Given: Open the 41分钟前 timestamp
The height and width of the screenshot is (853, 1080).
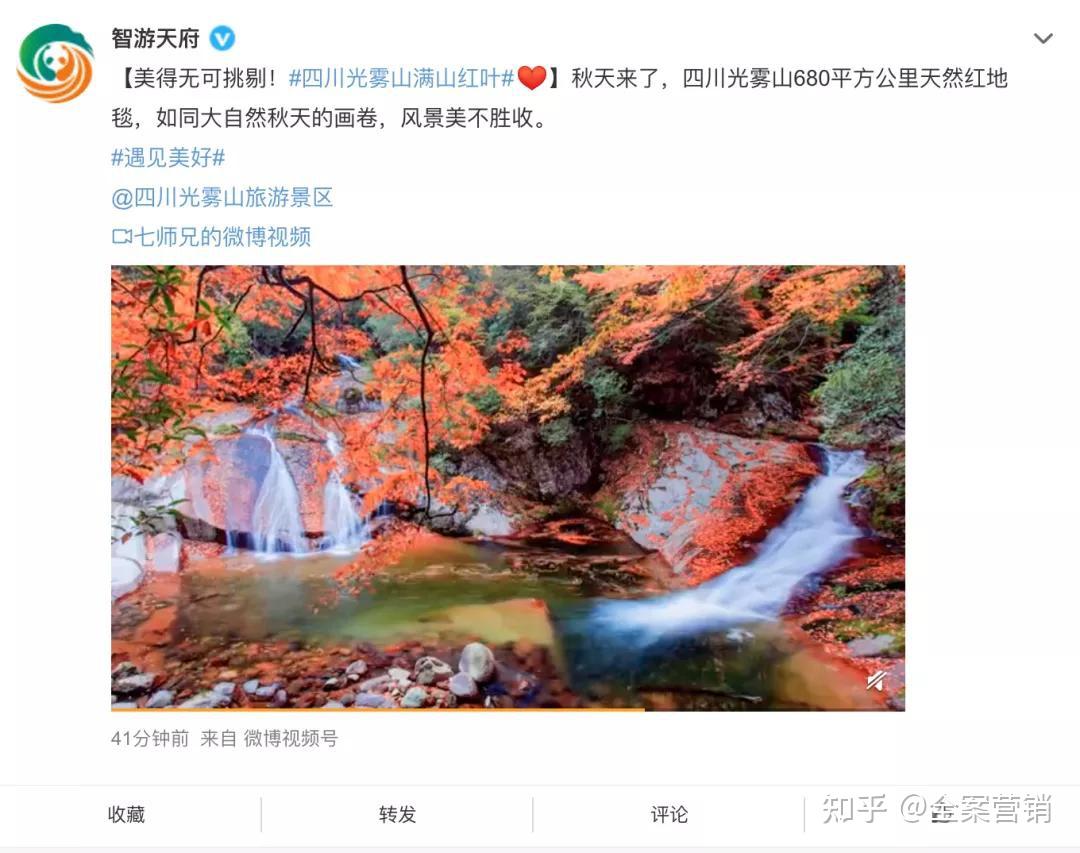Looking at the screenshot, I should click(149, 739).
